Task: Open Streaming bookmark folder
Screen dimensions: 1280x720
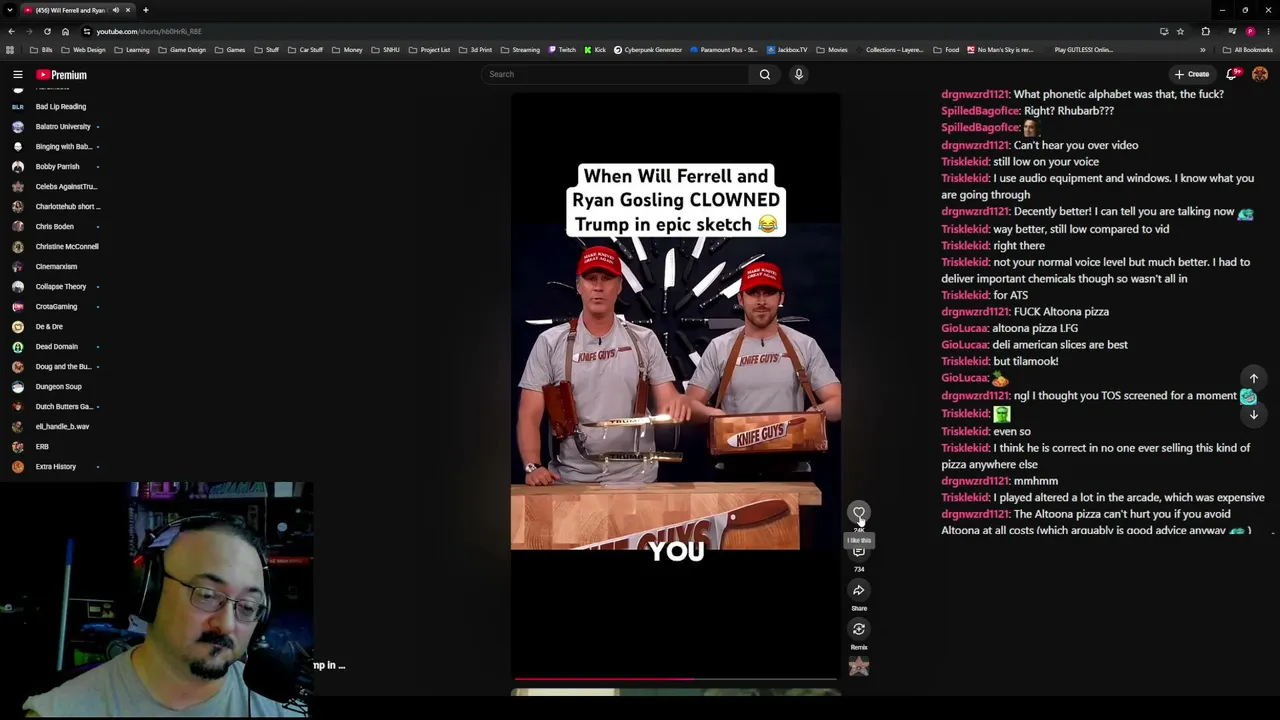Action: (520, 50)
